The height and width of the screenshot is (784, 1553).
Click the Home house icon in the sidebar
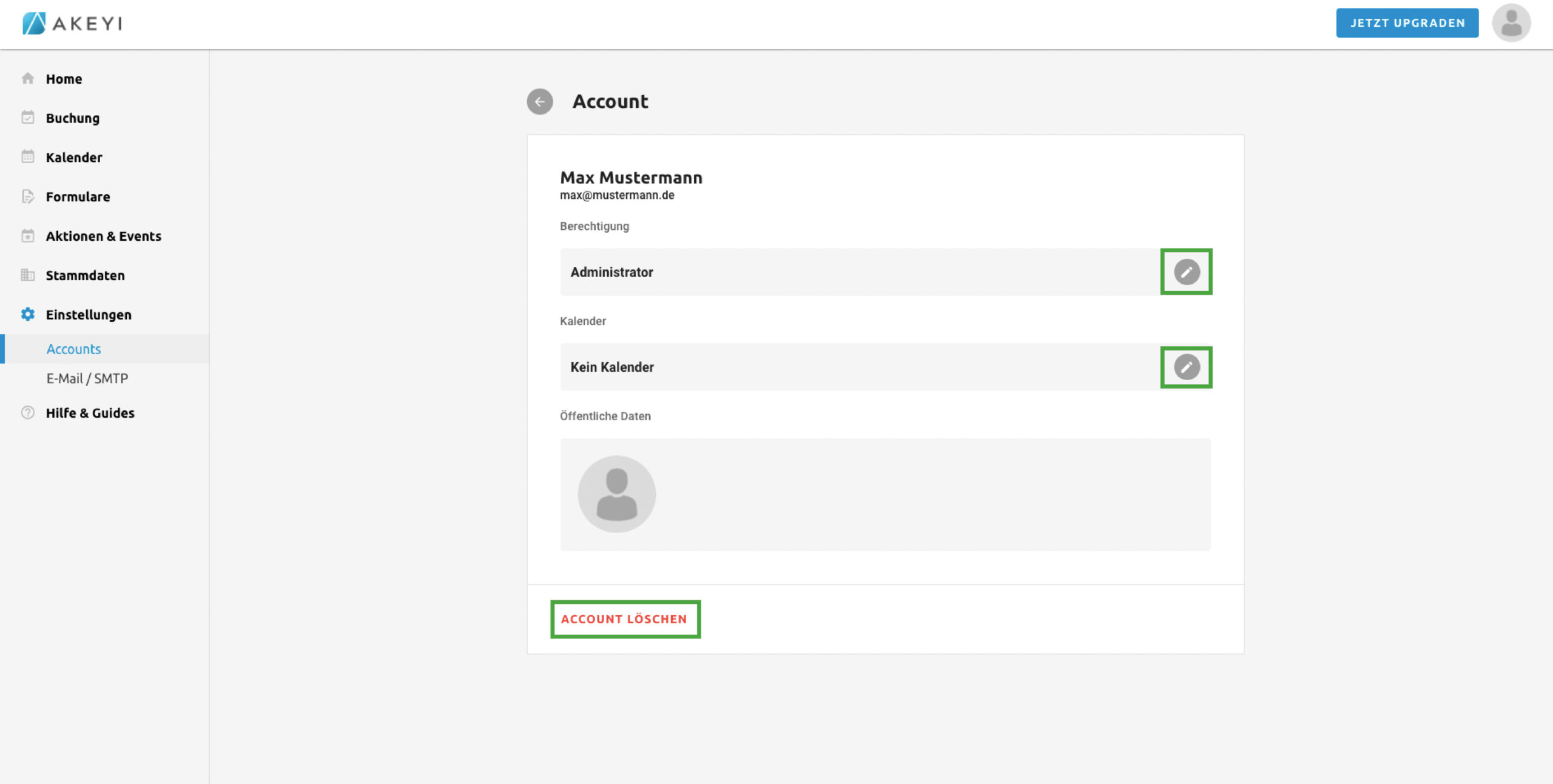coord(28,79)
